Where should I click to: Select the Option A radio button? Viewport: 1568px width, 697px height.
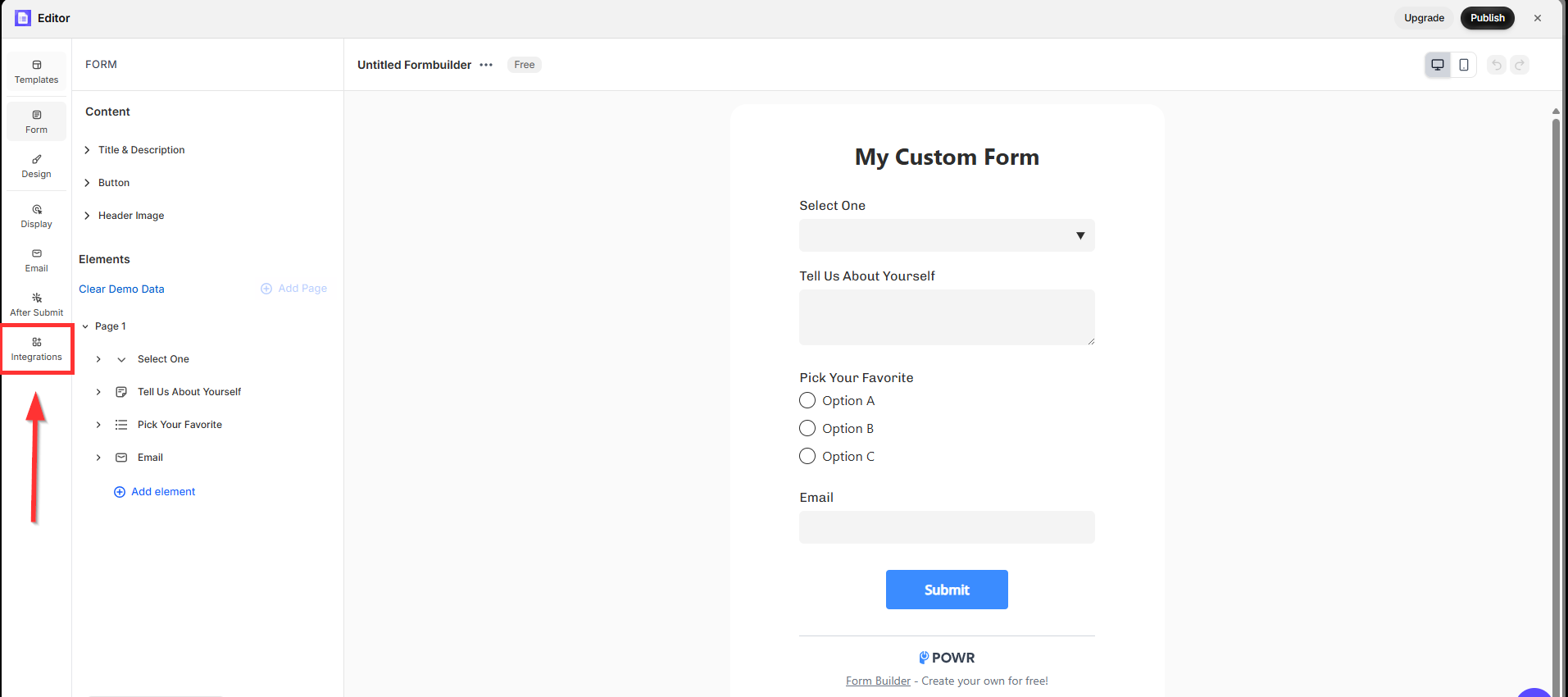pos(807,400)
